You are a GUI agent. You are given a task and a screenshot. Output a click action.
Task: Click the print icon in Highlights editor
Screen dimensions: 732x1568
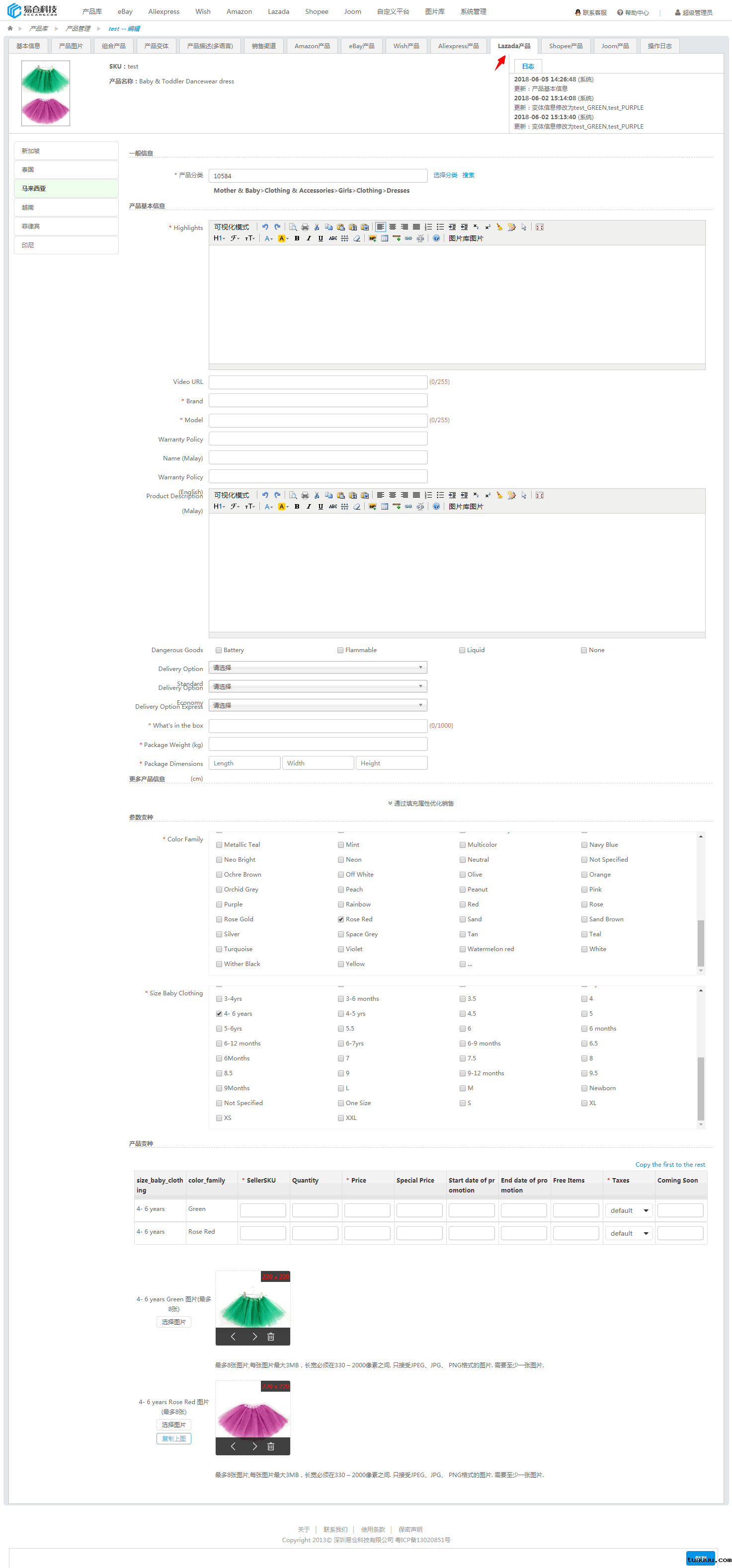(305, 227)
